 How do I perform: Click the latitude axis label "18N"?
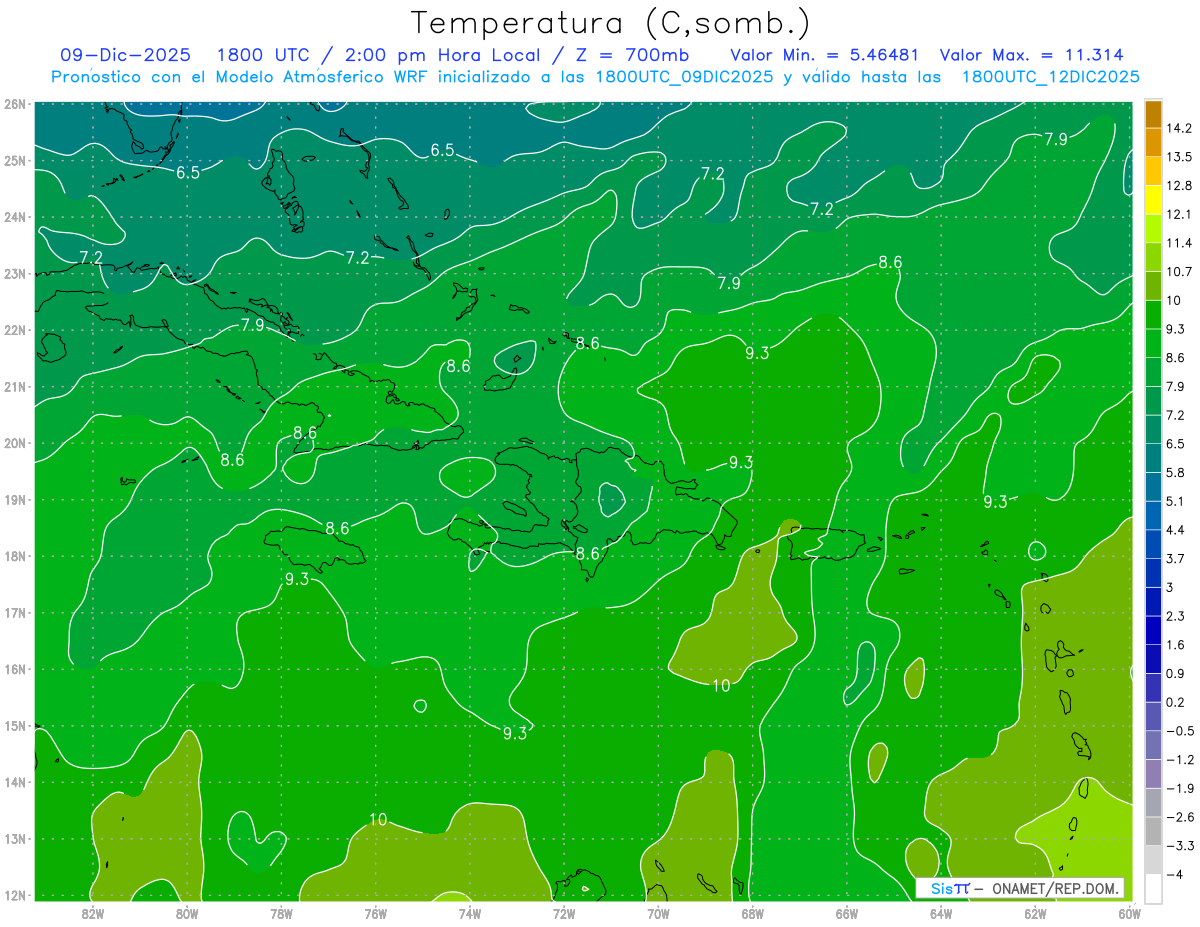[x=14, y=556]
